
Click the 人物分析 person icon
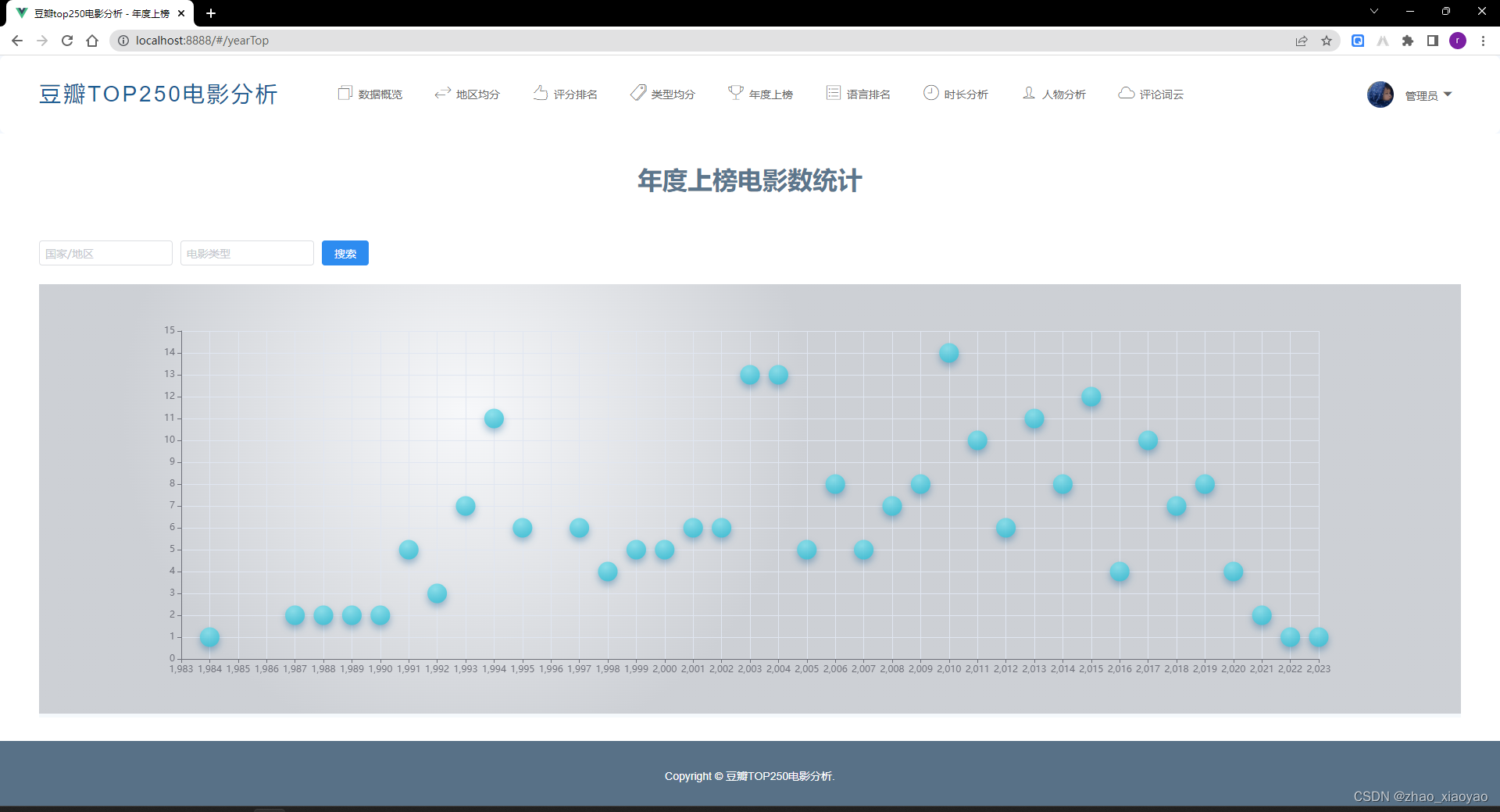click(x=1029, y=92)
